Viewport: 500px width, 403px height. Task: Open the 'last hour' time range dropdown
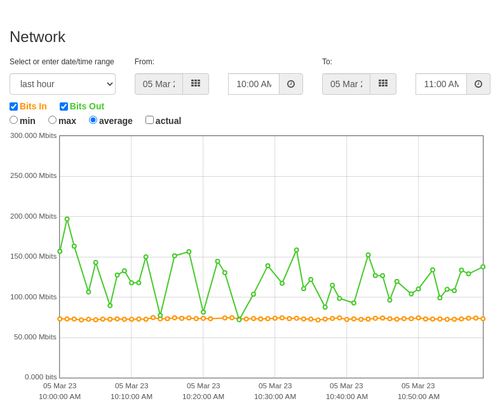tap(63, 84)
